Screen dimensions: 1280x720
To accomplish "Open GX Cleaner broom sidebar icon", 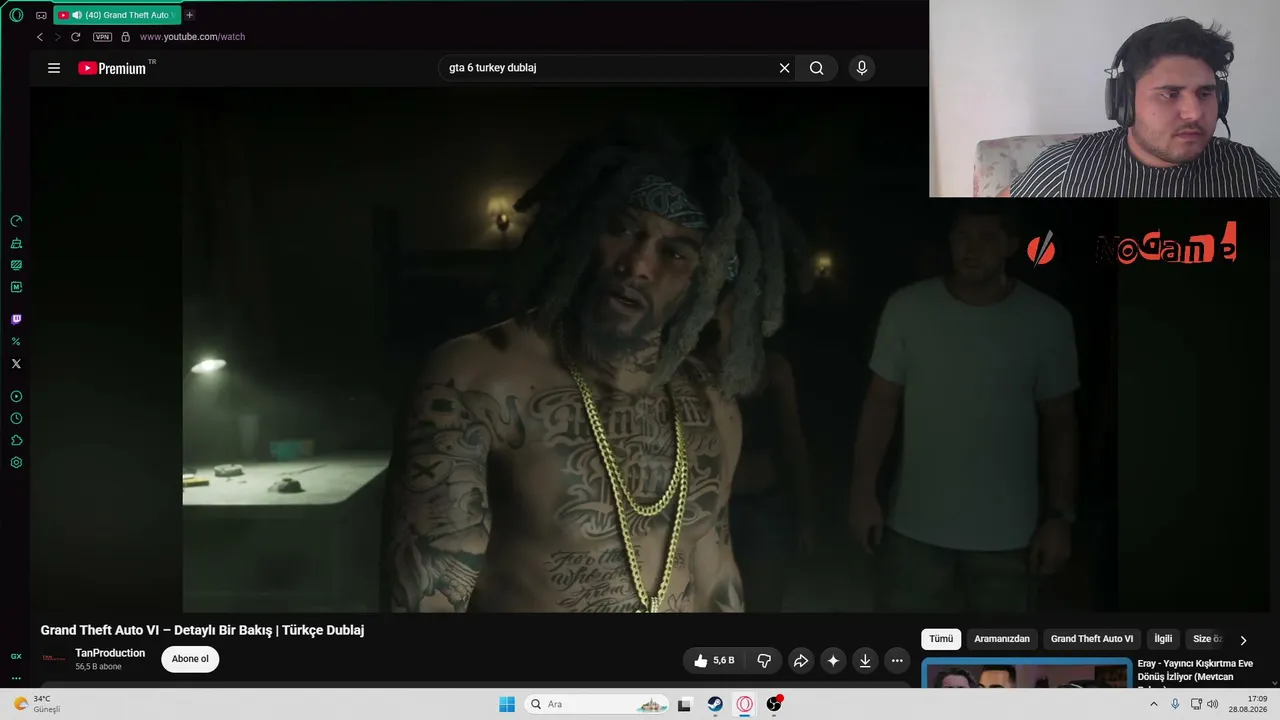I will (x=16, y=243).
